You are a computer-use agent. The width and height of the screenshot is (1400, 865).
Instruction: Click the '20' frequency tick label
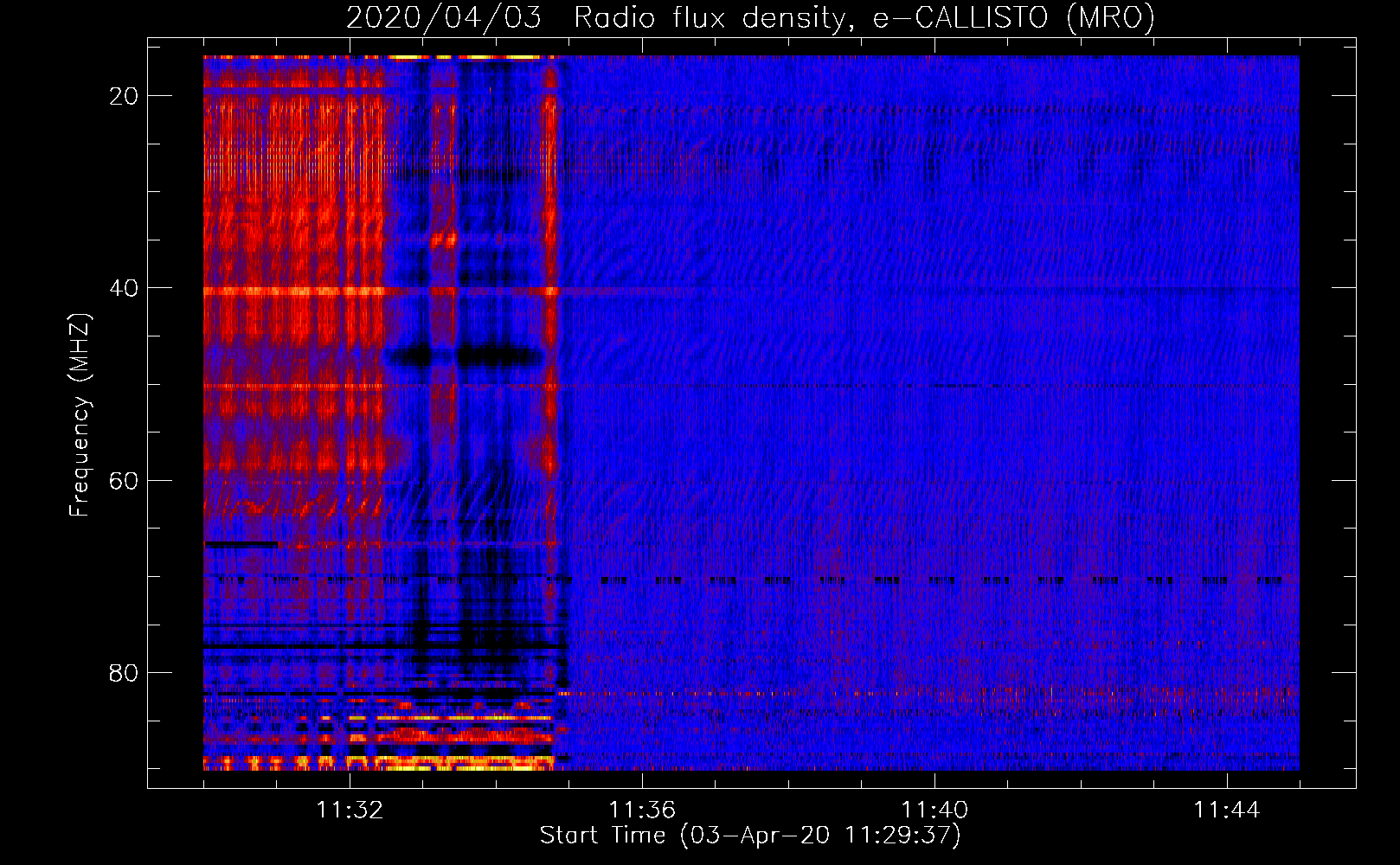tap(124, 96)
